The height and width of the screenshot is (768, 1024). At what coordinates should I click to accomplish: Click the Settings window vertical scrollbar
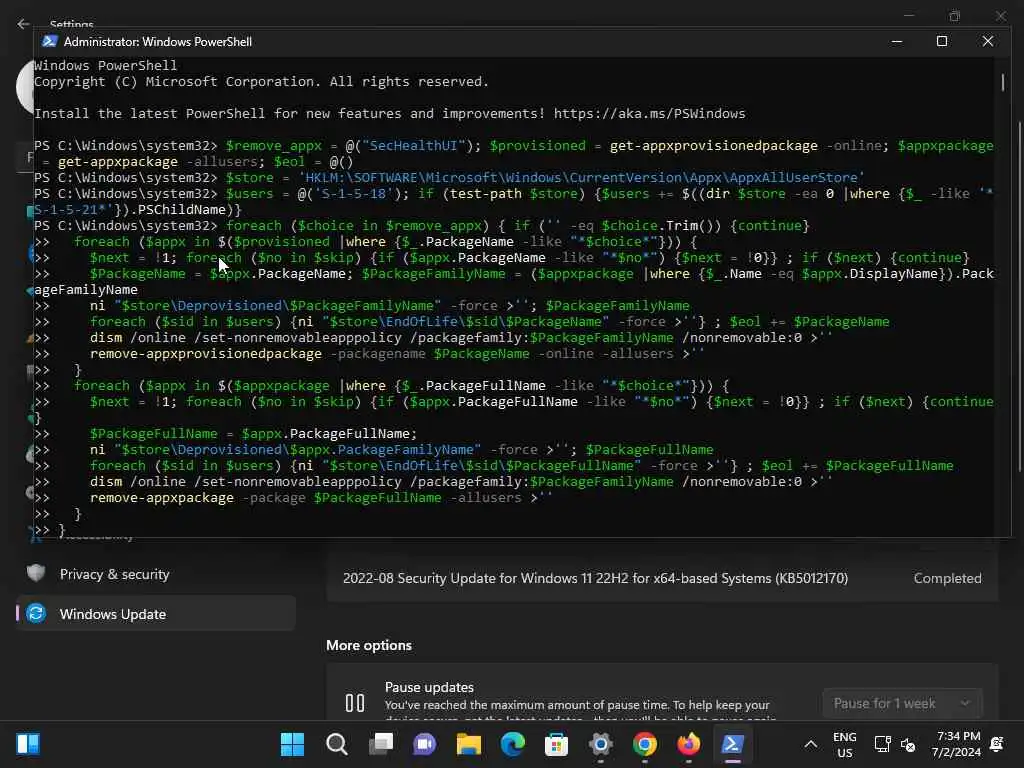[x=1019, y=295]
